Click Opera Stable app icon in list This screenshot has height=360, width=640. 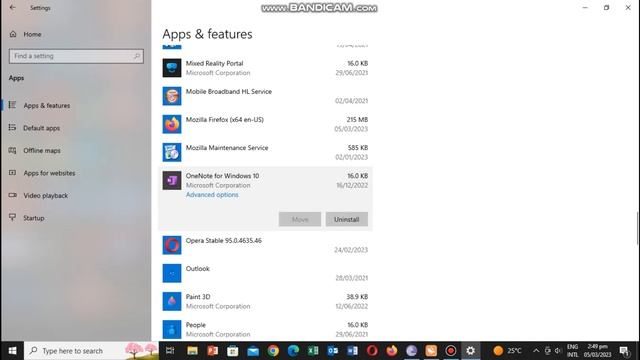[x=172, y=245]
